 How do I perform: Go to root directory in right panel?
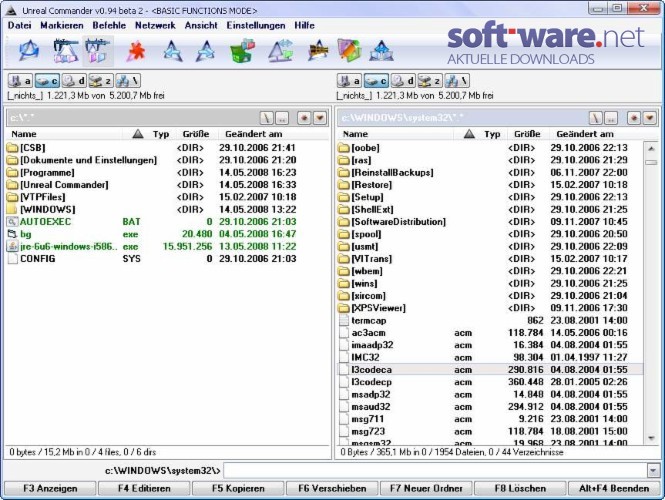tap(596, 118)
